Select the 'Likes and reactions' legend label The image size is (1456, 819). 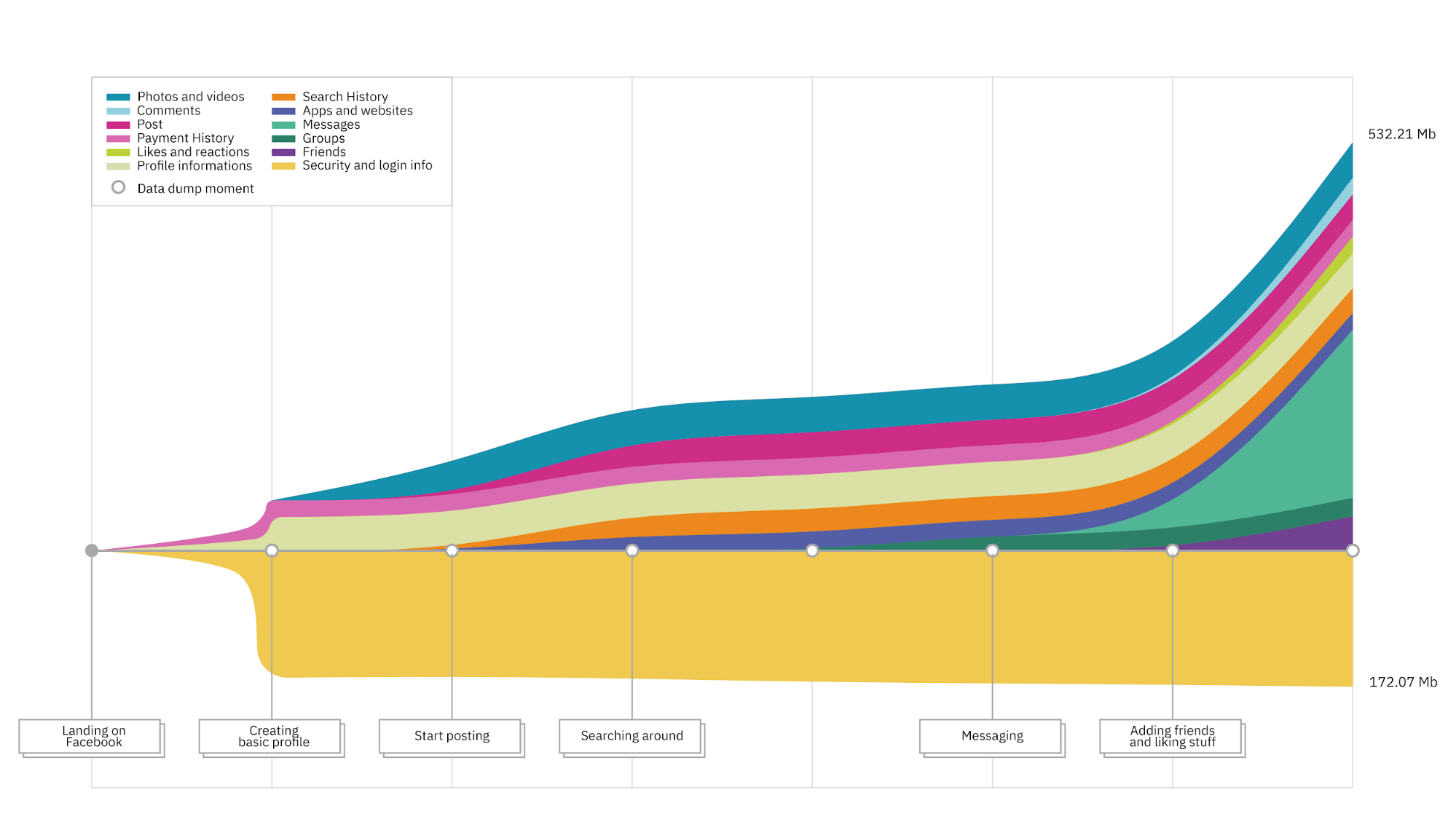coord(193,152)
